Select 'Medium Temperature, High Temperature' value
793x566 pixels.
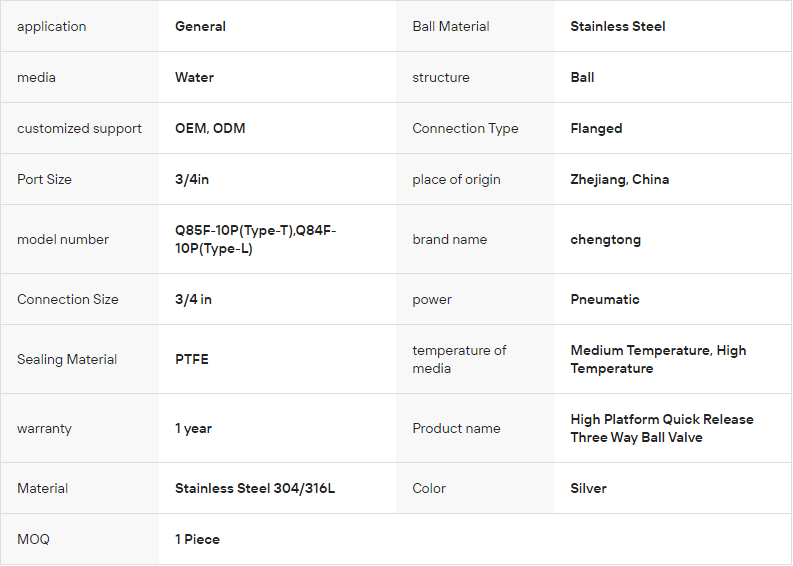[657, 360]
